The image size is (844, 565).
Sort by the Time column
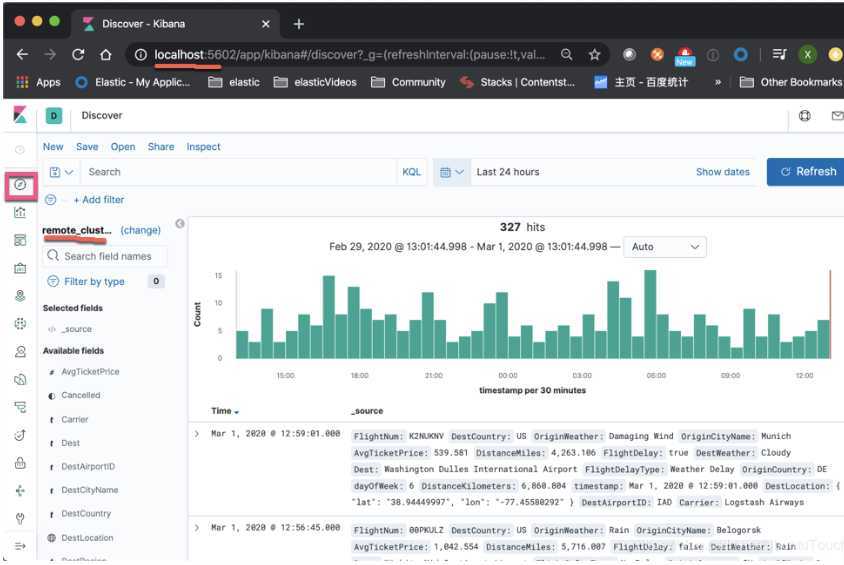pyautogui.click(x=225, y=411)
